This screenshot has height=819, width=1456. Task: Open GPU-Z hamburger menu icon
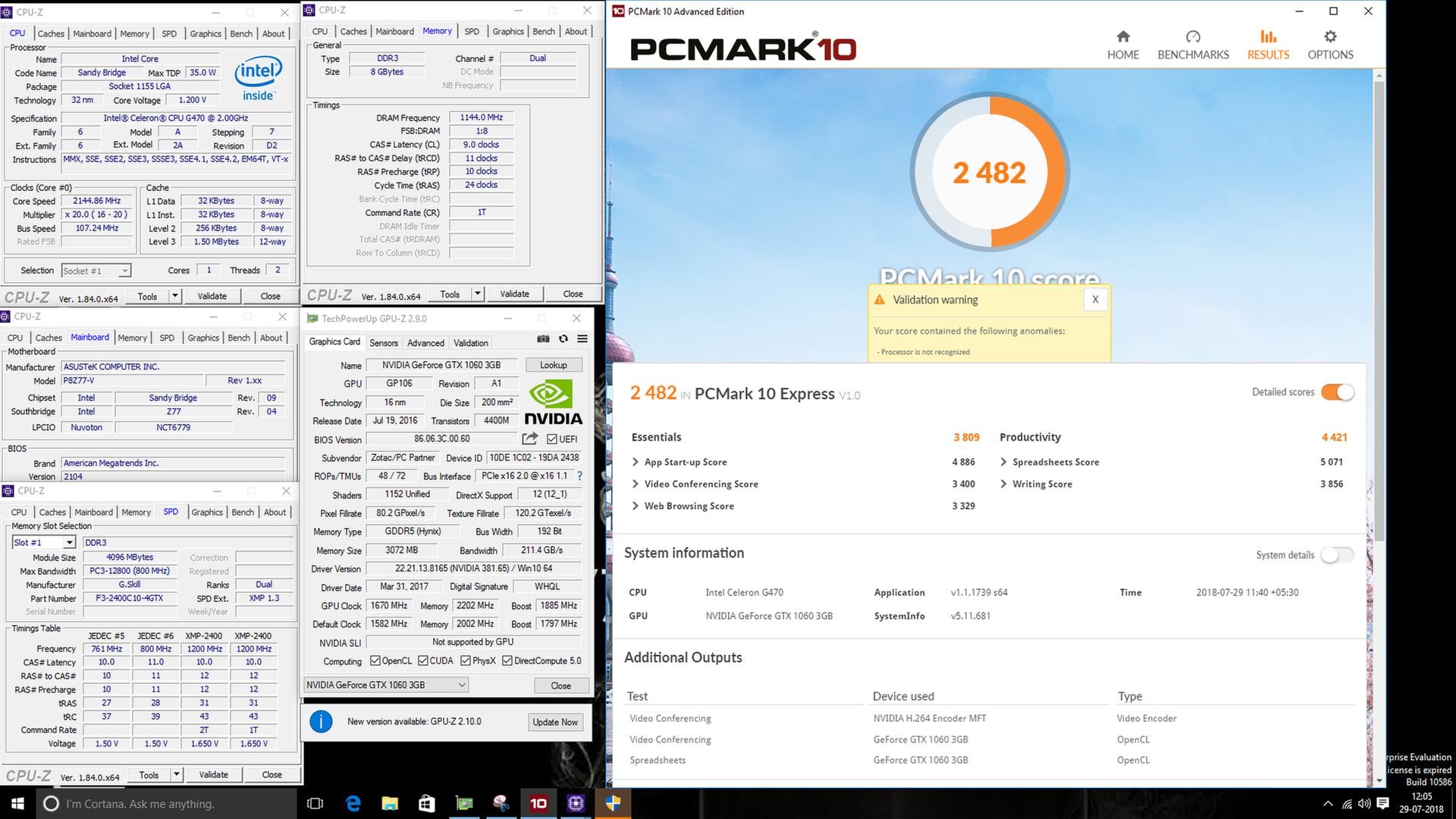tap(582, 339)
